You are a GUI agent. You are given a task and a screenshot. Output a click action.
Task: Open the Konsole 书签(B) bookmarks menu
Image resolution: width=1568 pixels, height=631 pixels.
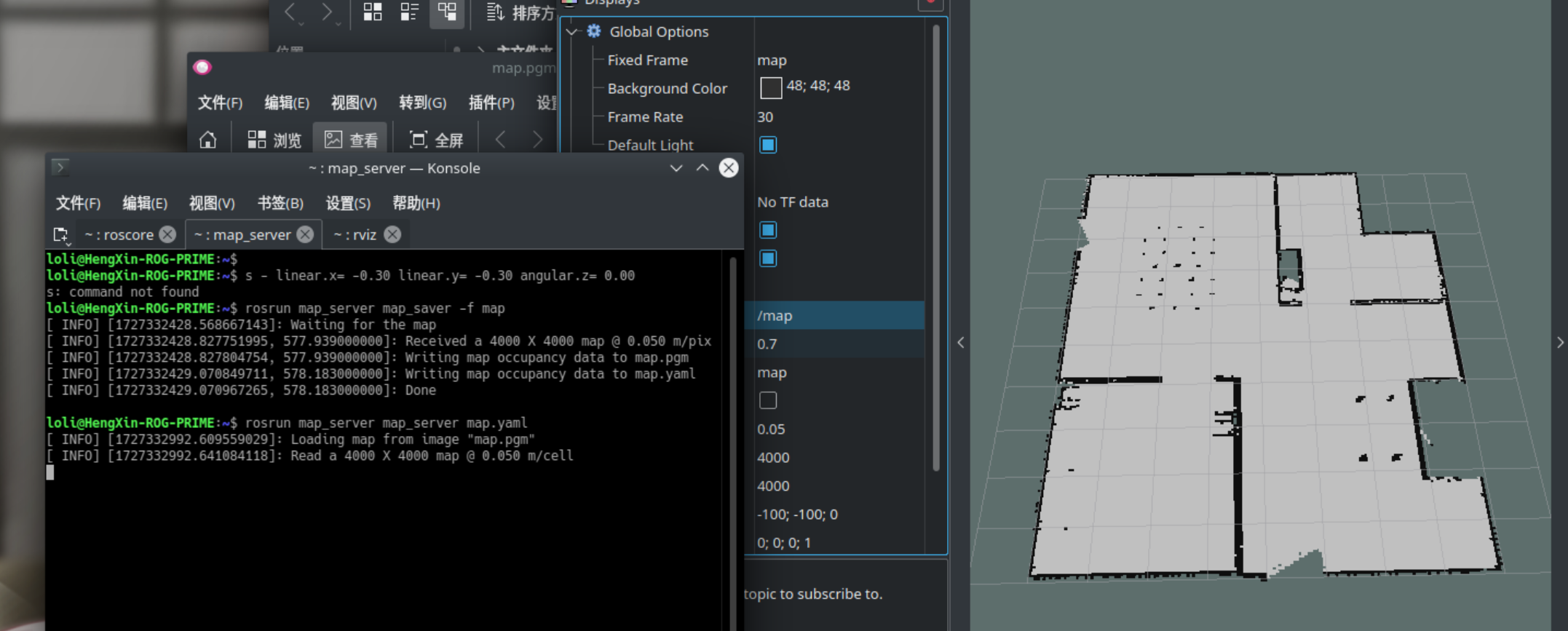pyautogui.click(x=280, y=203)
